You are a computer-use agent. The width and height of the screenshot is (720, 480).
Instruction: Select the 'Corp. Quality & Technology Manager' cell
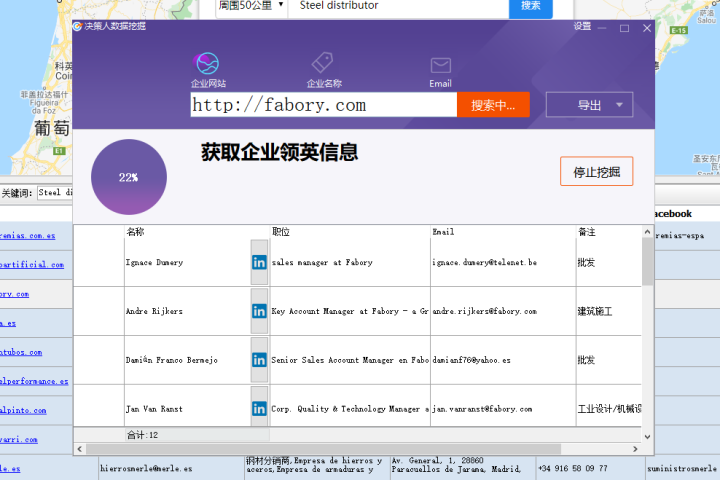point(350,408)
